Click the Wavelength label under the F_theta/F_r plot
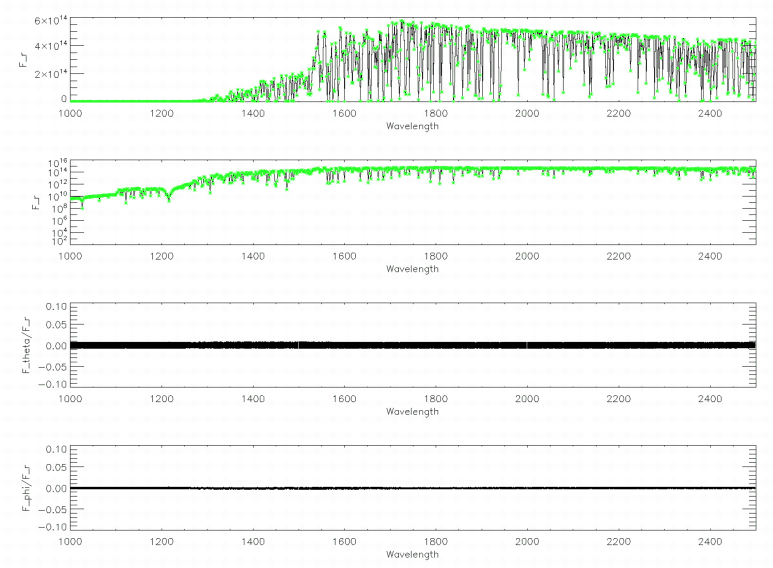Viewport: 773px width, 568px height. (x=411, y=412)
